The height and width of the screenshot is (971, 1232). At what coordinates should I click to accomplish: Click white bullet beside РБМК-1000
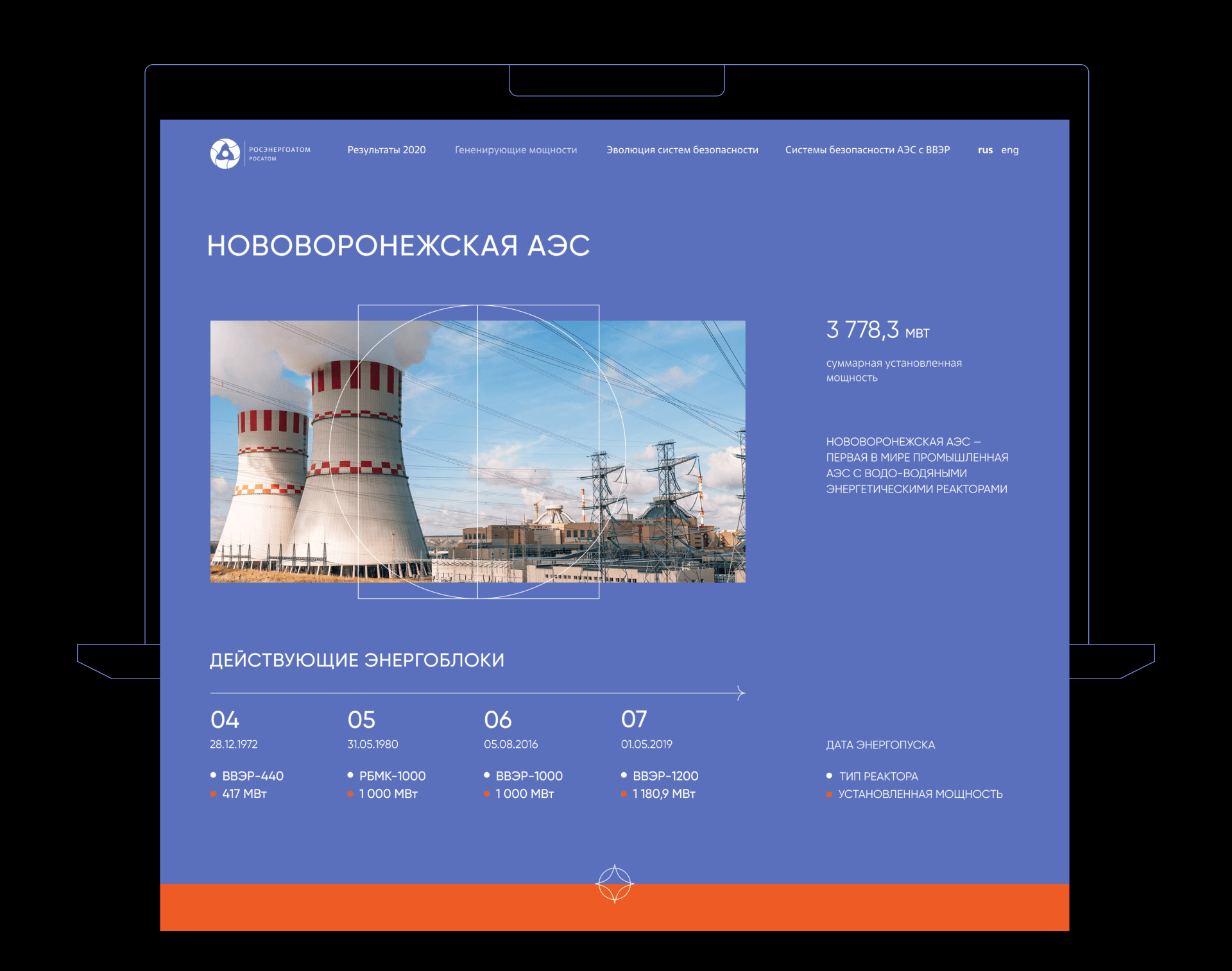pos(350,775)
